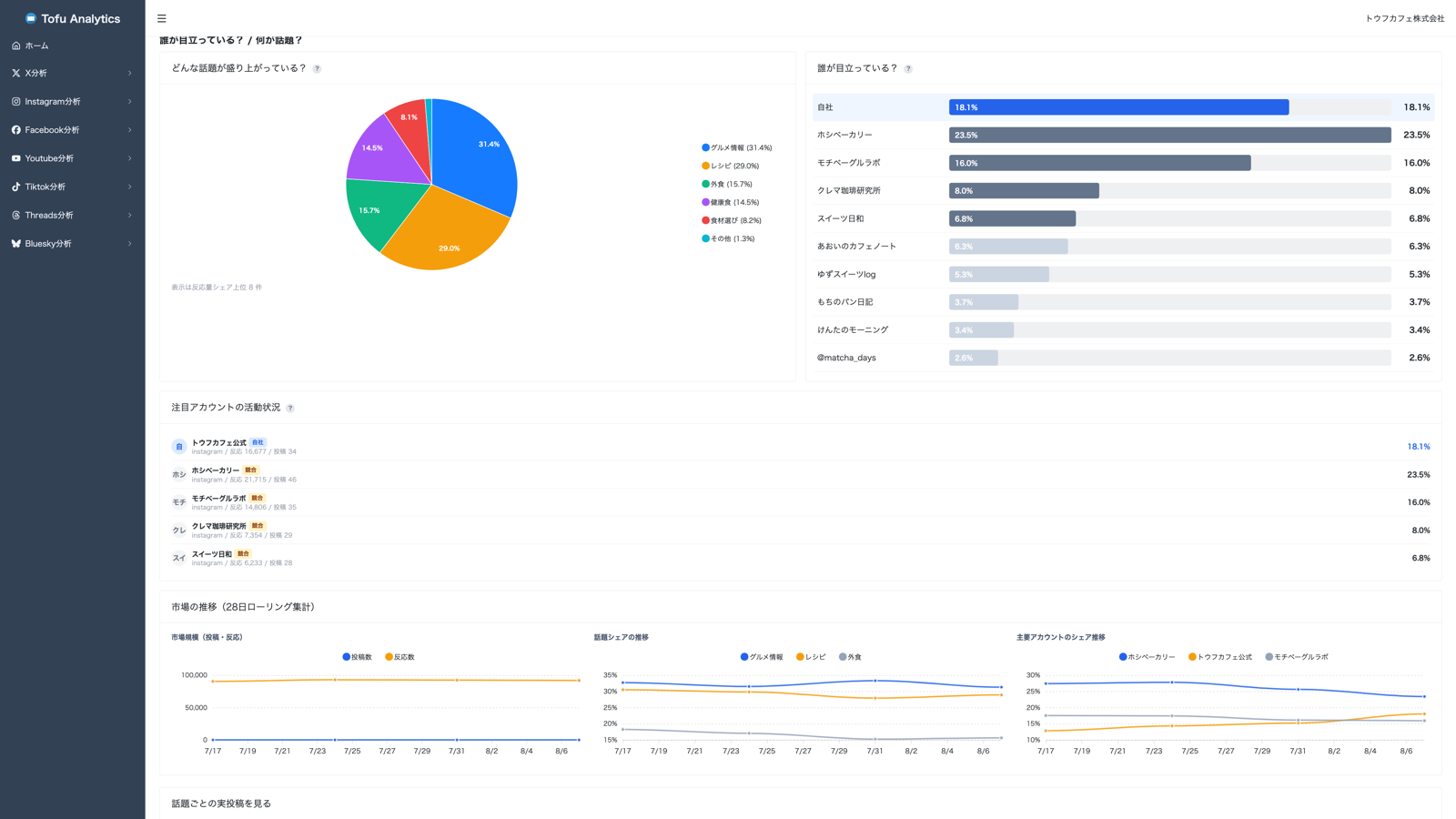Open Facebook分析 menu item
Image resolution: width=1456 pixels, height=819 pixels.
point(73,130)
